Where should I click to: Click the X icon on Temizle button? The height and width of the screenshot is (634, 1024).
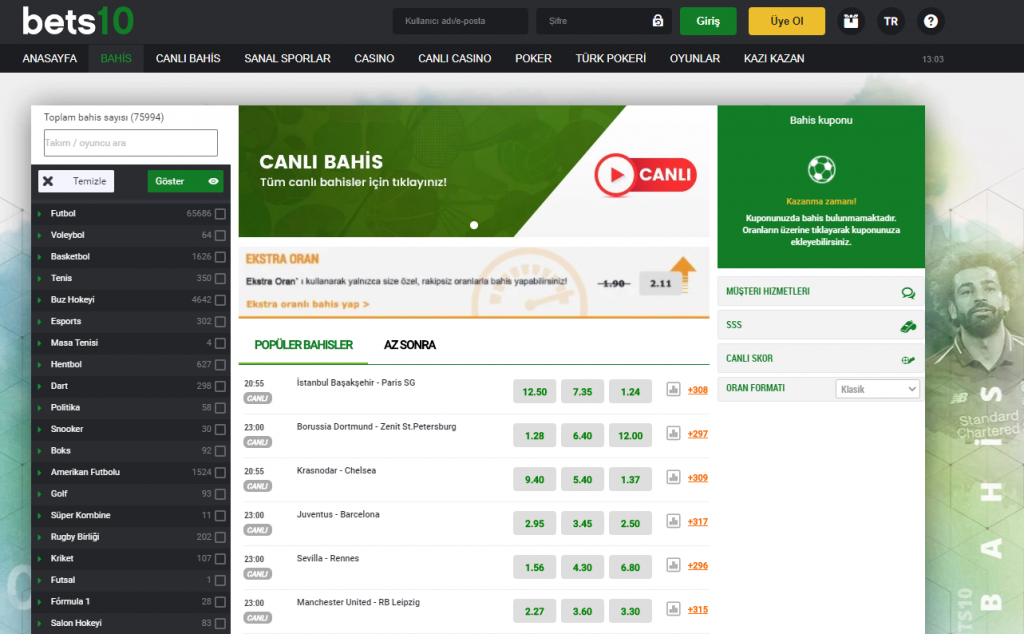(48, 181)
